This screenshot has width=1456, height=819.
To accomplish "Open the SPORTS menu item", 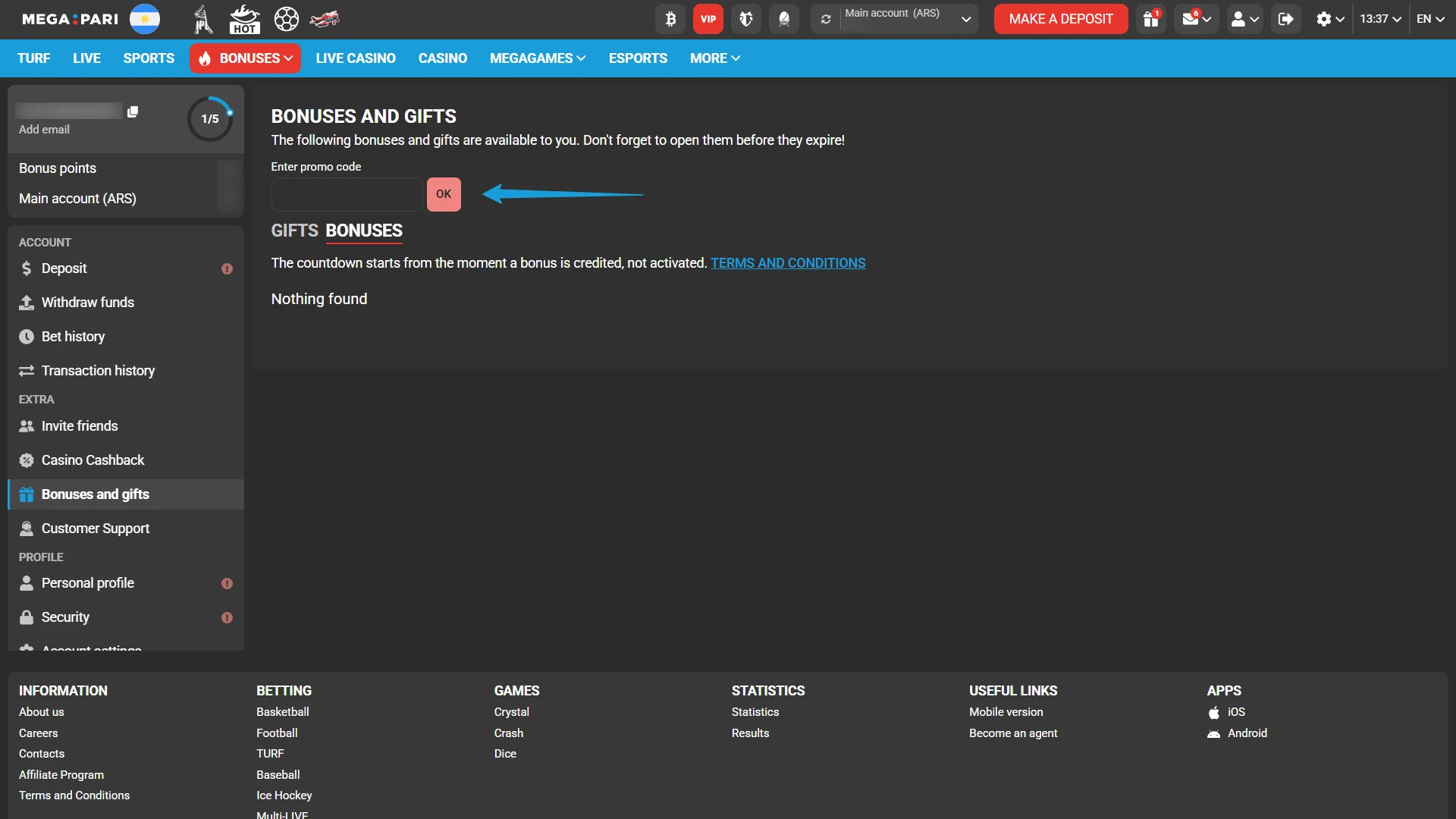I will pos(149,58).
